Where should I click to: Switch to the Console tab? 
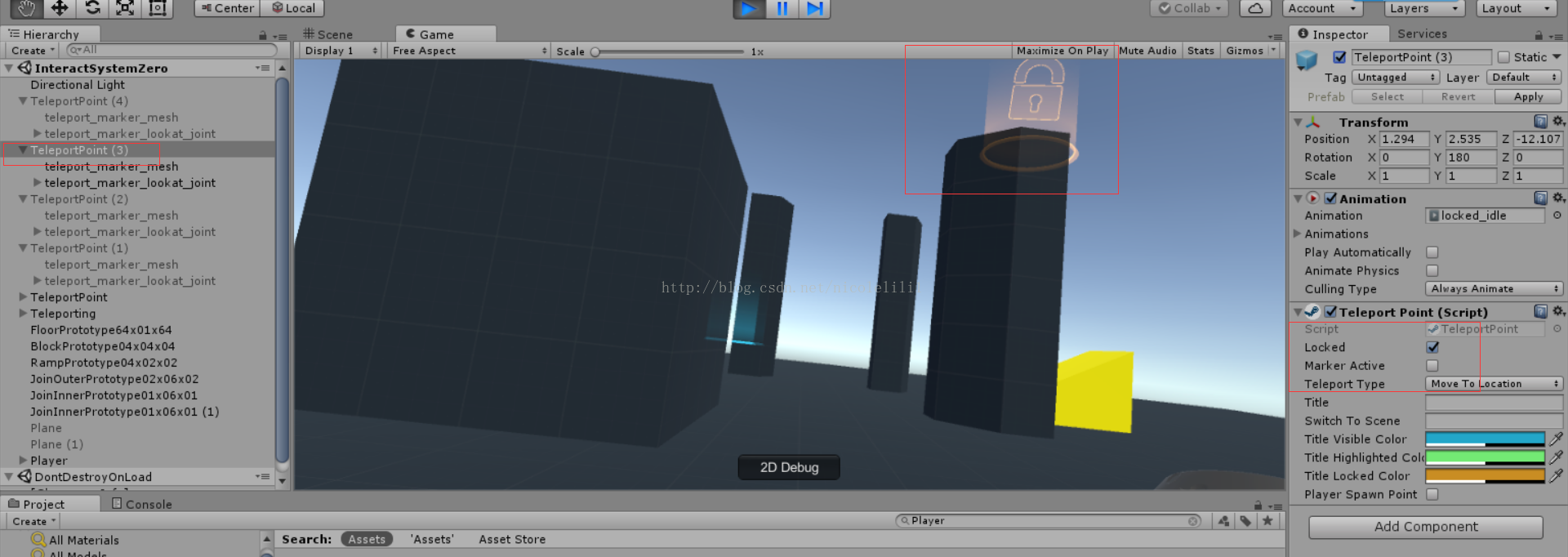142,504
